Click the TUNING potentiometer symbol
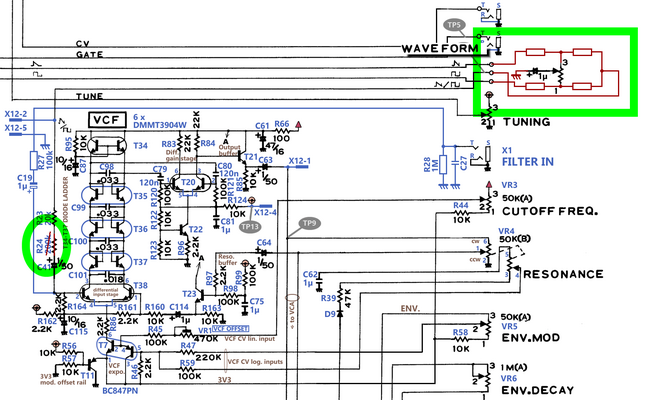Image resolution: width=647 pixels, height=400 pixels. click(489, 111)
